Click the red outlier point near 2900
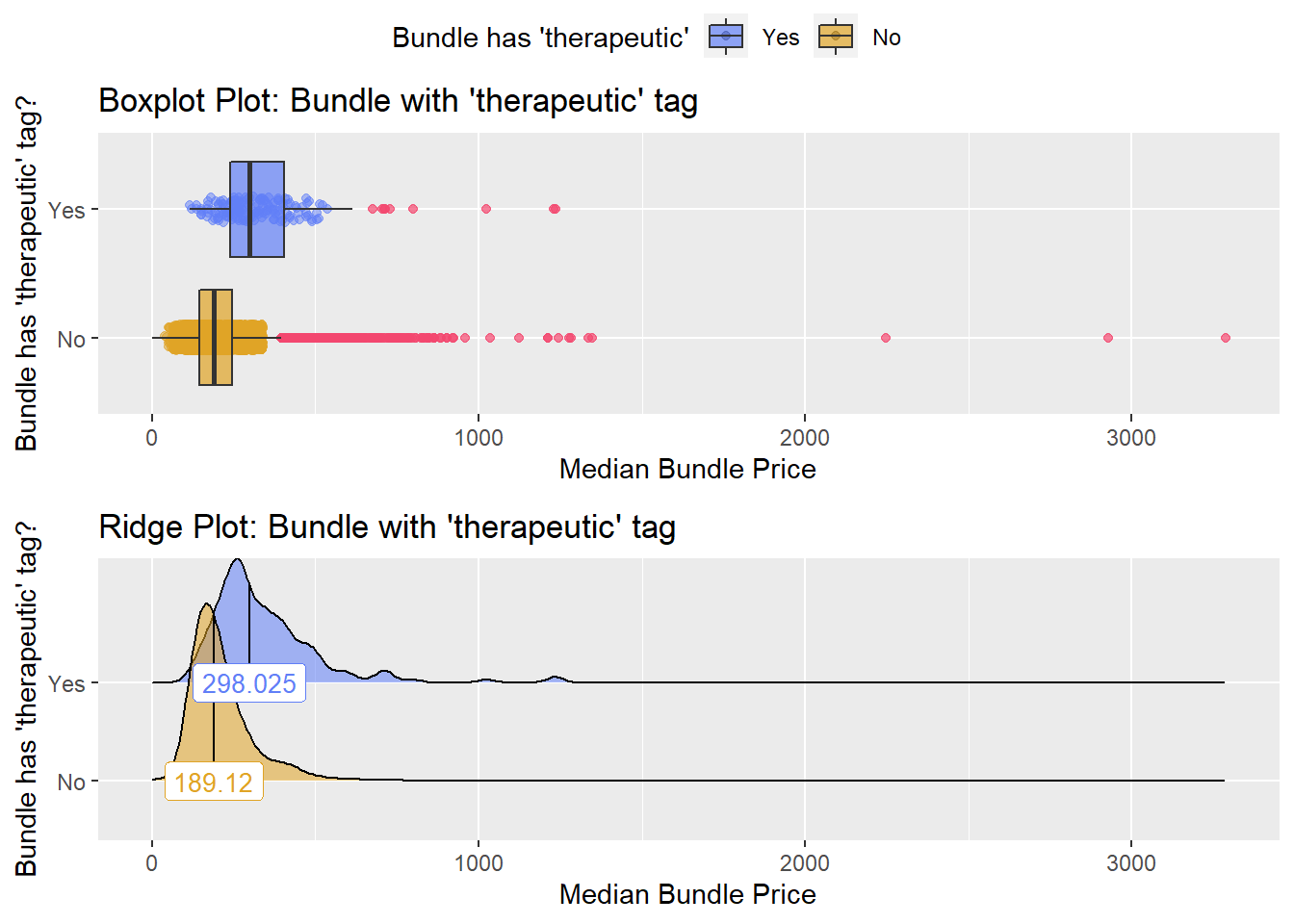 pyautogui.click(x=1108, y=338)
